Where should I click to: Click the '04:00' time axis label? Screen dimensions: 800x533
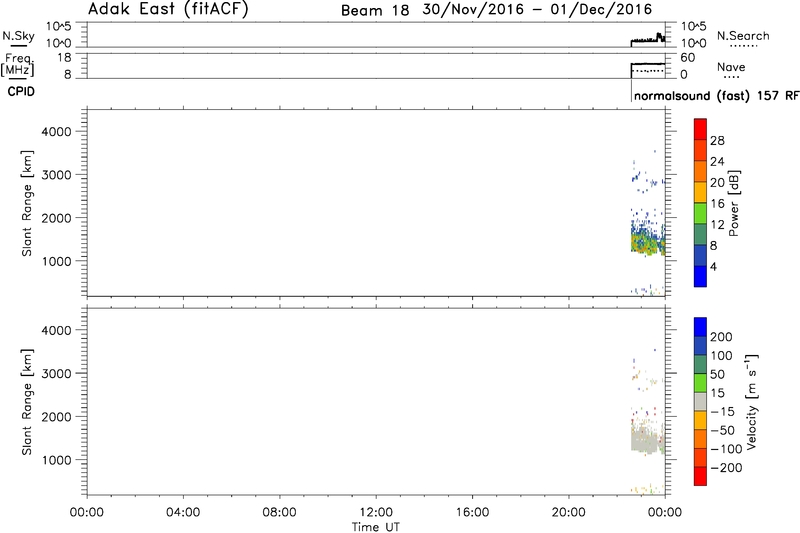pyautogui.click(x=183, y=512)
